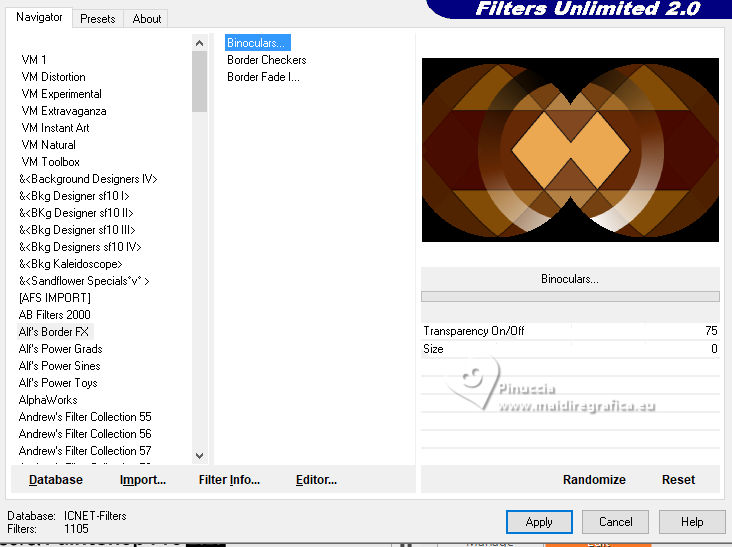732x547 pixels.
Task: Select VM 1 category
Action: pyautogui.click(x=34, y=60)
